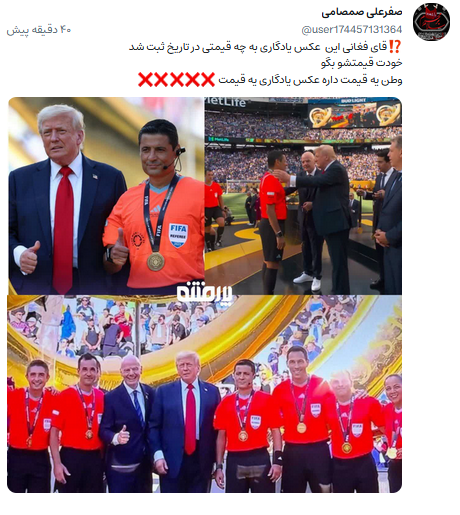
Task: Click the thumbs-up hand in the group photo
Action: [122, 436]
